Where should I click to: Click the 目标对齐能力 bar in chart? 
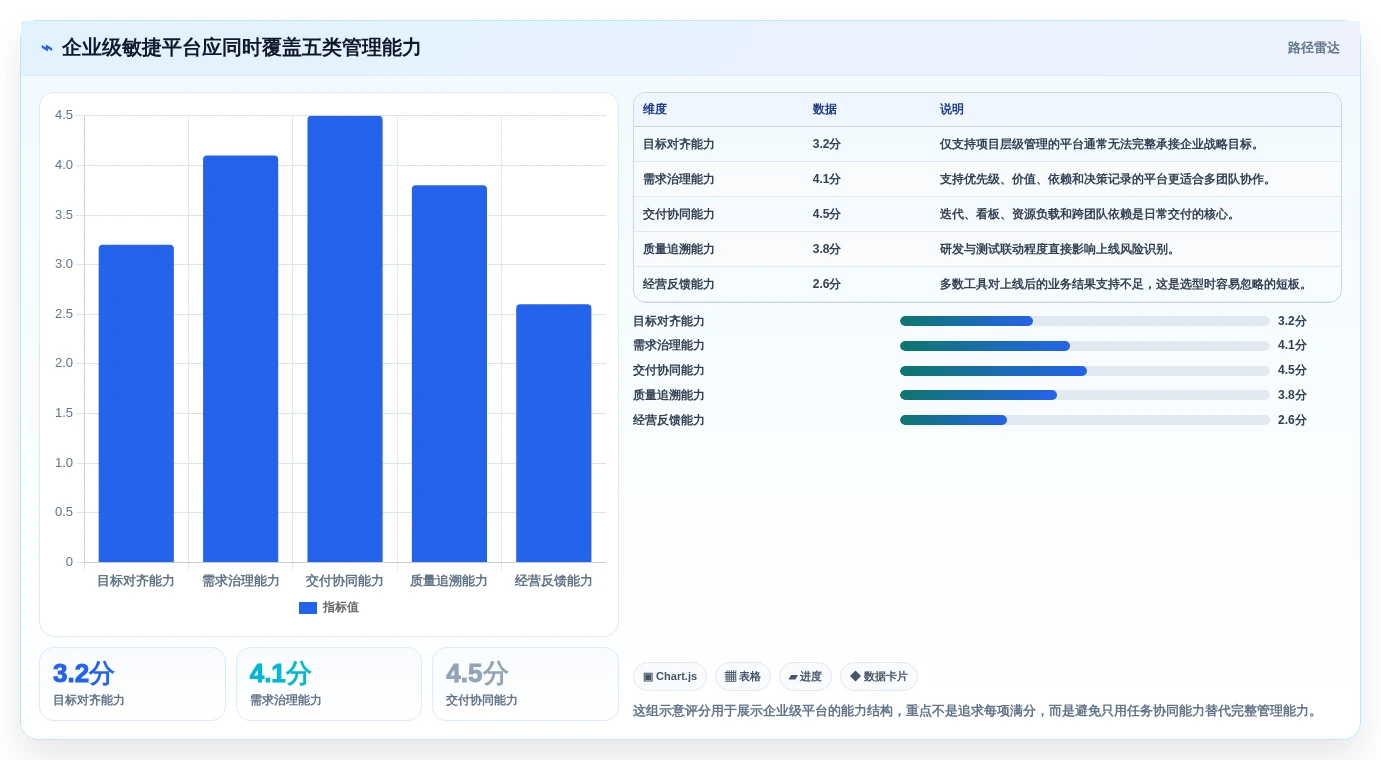point(136,403)
